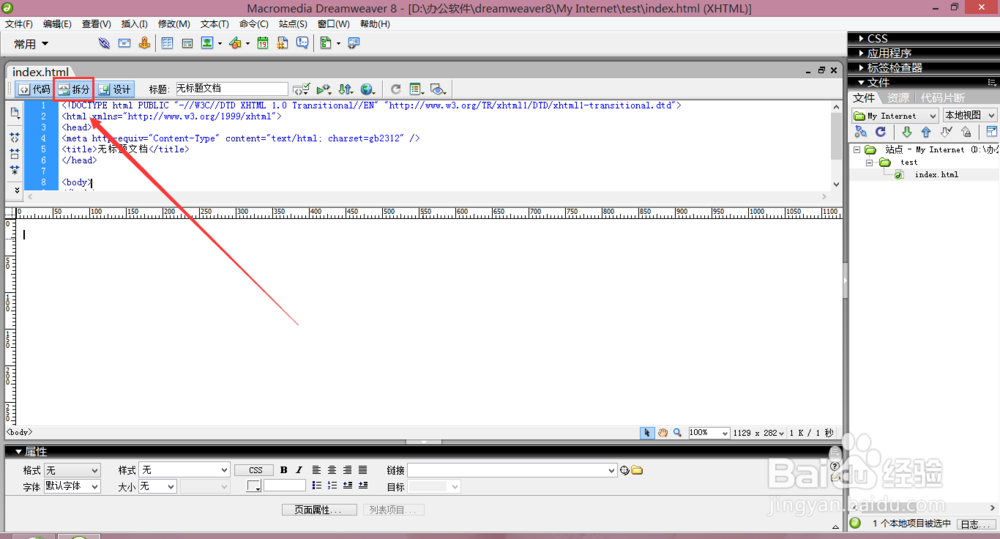Insert a Table from toolbar
The image size is (1000, 539).
(167, 43)
